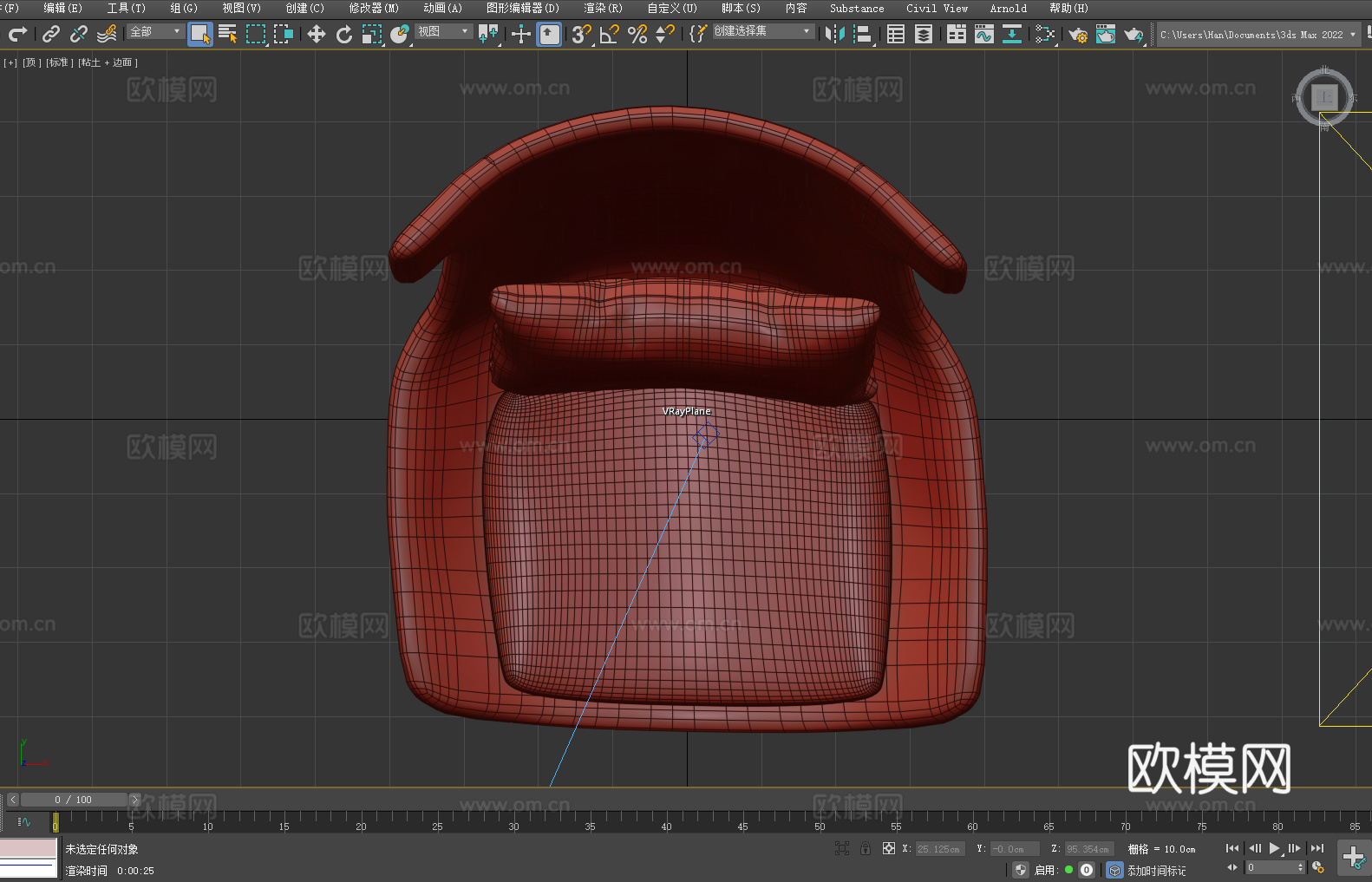This screenshot has height=882, width=1372.
Task: Activate the Select Object tool
Action: tap(199, 34)
